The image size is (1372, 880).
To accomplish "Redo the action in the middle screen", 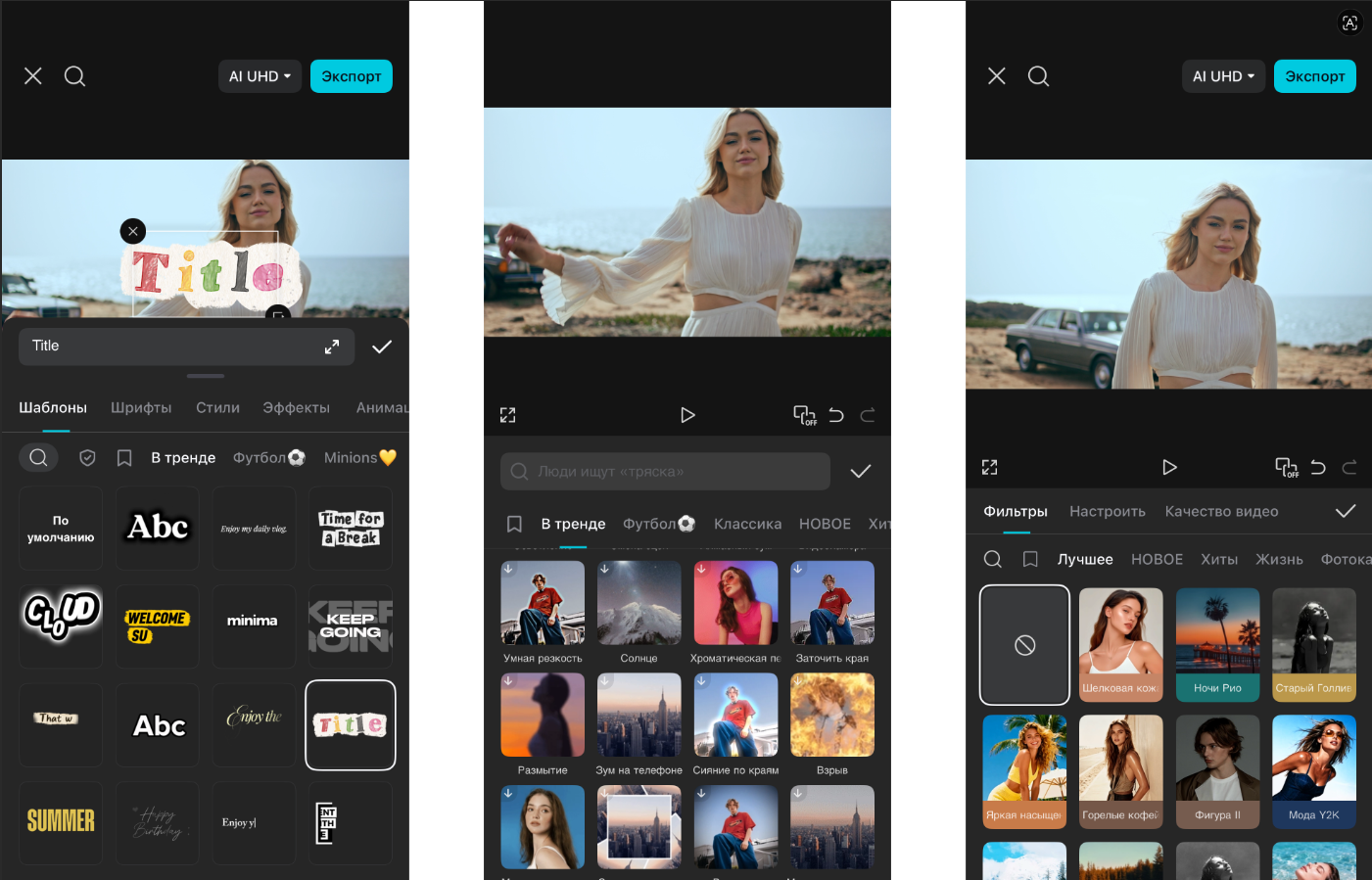I will [868, 415].
